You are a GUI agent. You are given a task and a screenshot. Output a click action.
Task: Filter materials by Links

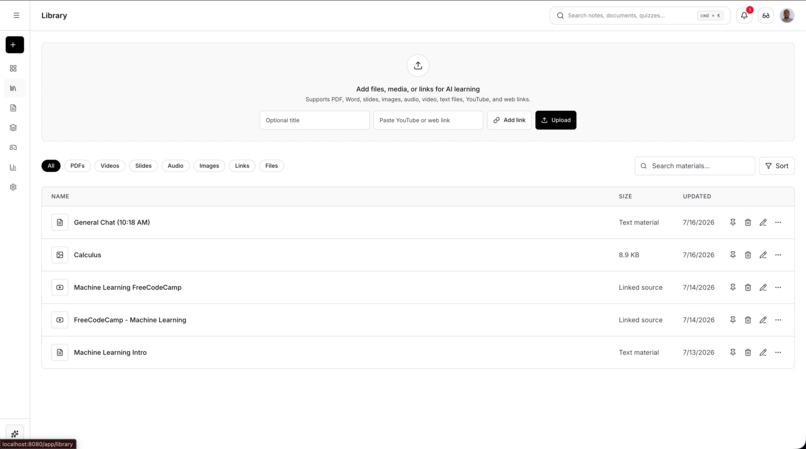click(x=242, y=166)
